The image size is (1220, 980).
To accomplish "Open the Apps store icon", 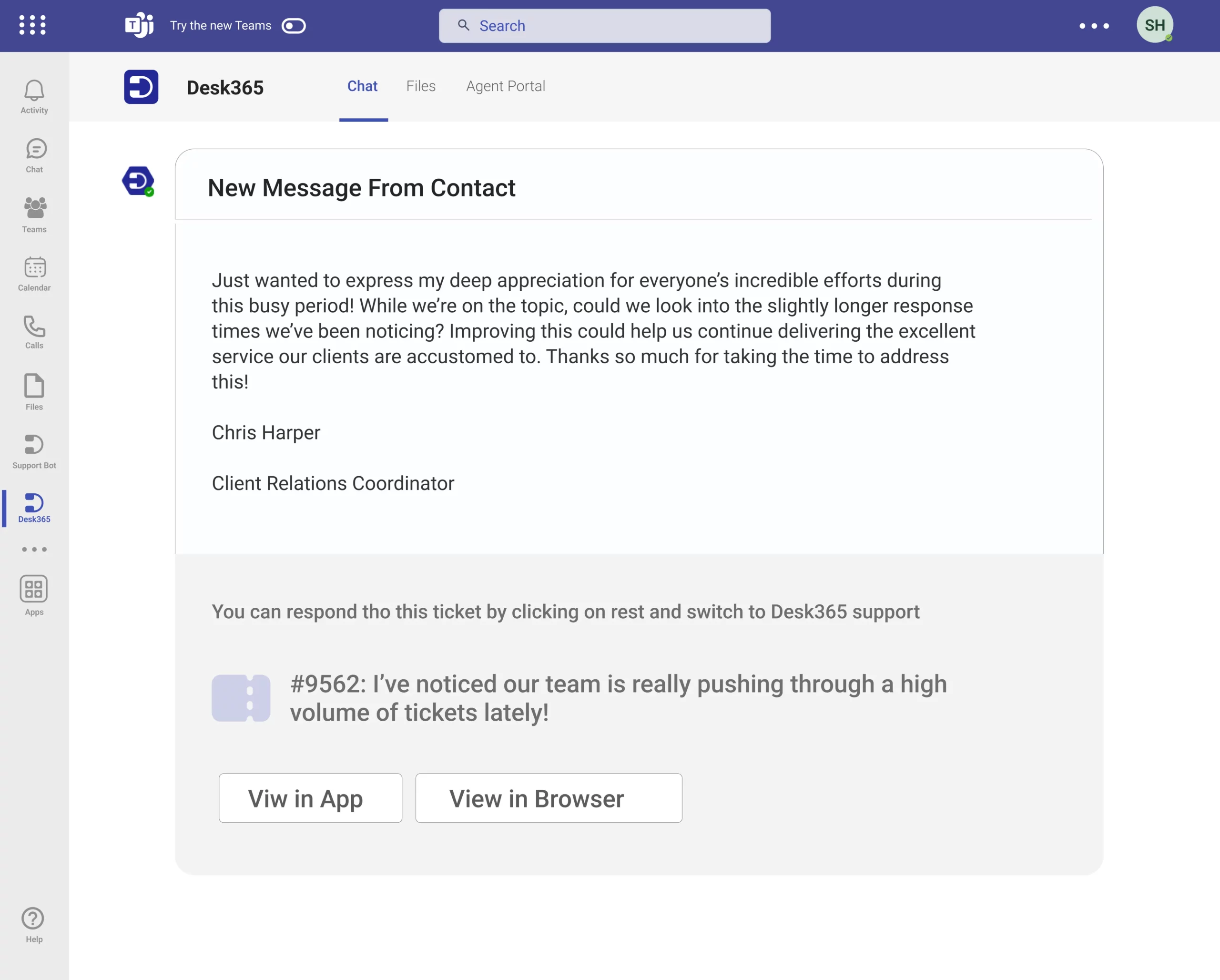I will click(x=34, y=595).
